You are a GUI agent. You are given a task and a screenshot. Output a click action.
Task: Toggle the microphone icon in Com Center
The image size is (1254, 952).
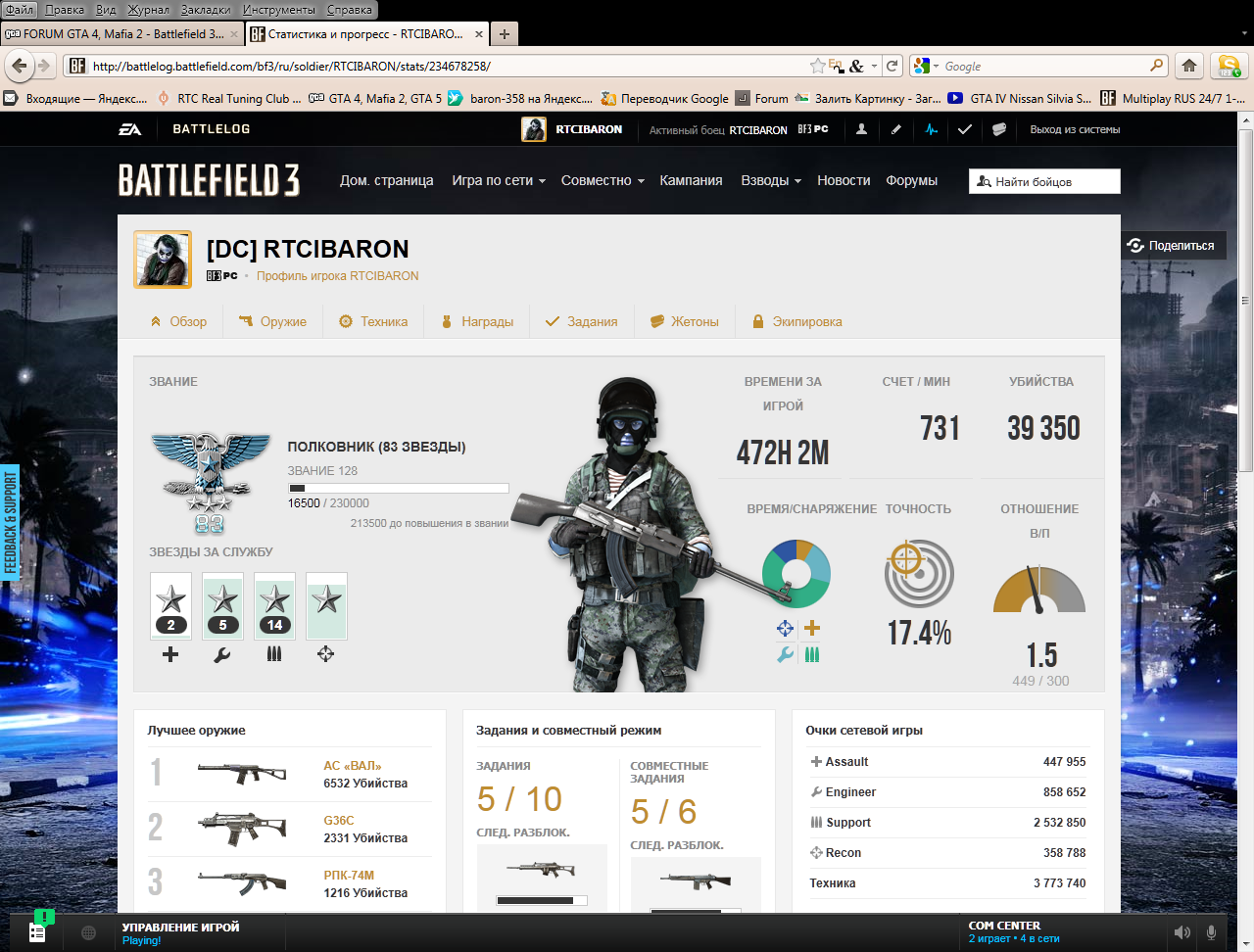click(x=1212, y=933)
